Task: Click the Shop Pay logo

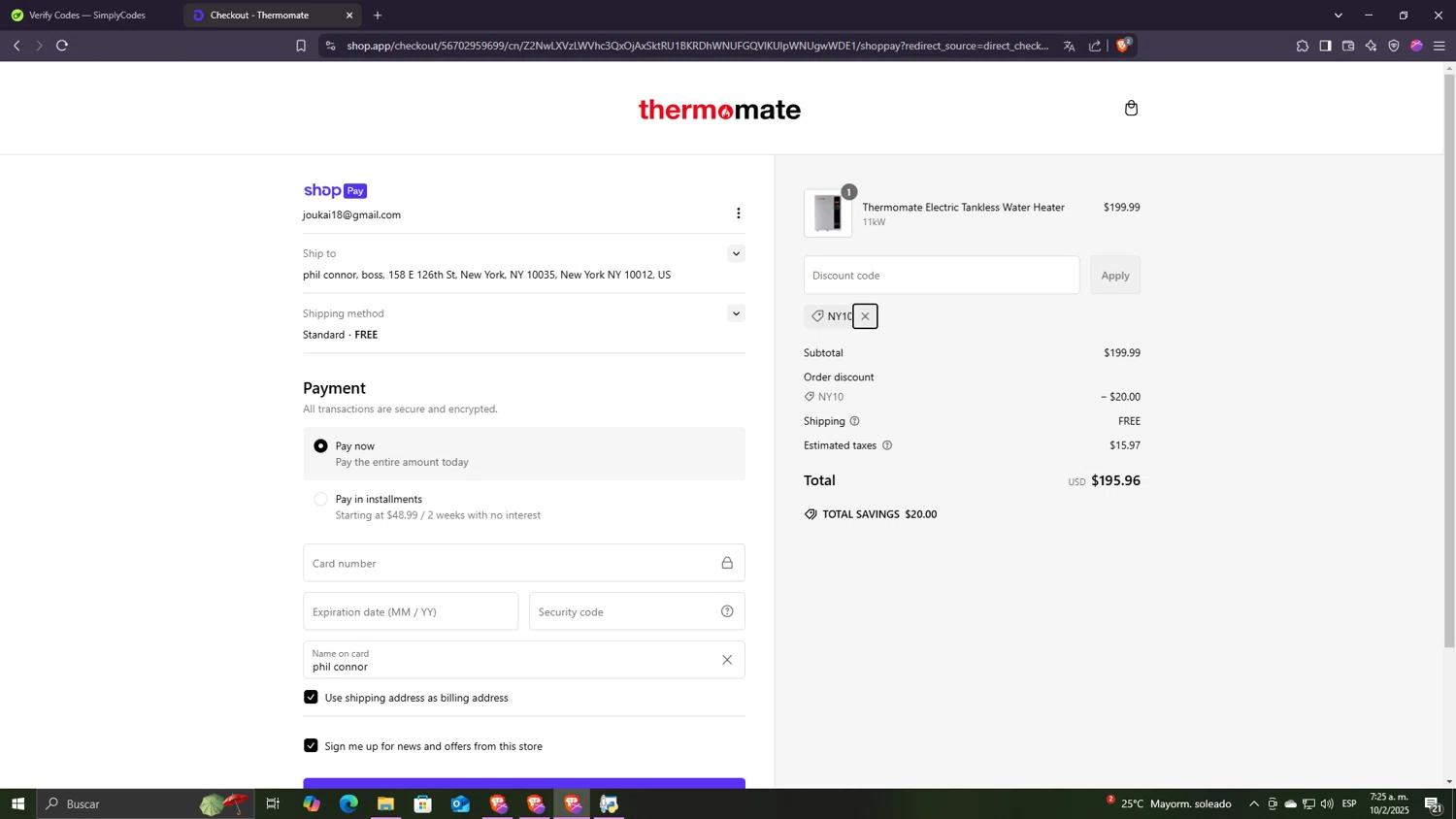Action: coord(335,190)
